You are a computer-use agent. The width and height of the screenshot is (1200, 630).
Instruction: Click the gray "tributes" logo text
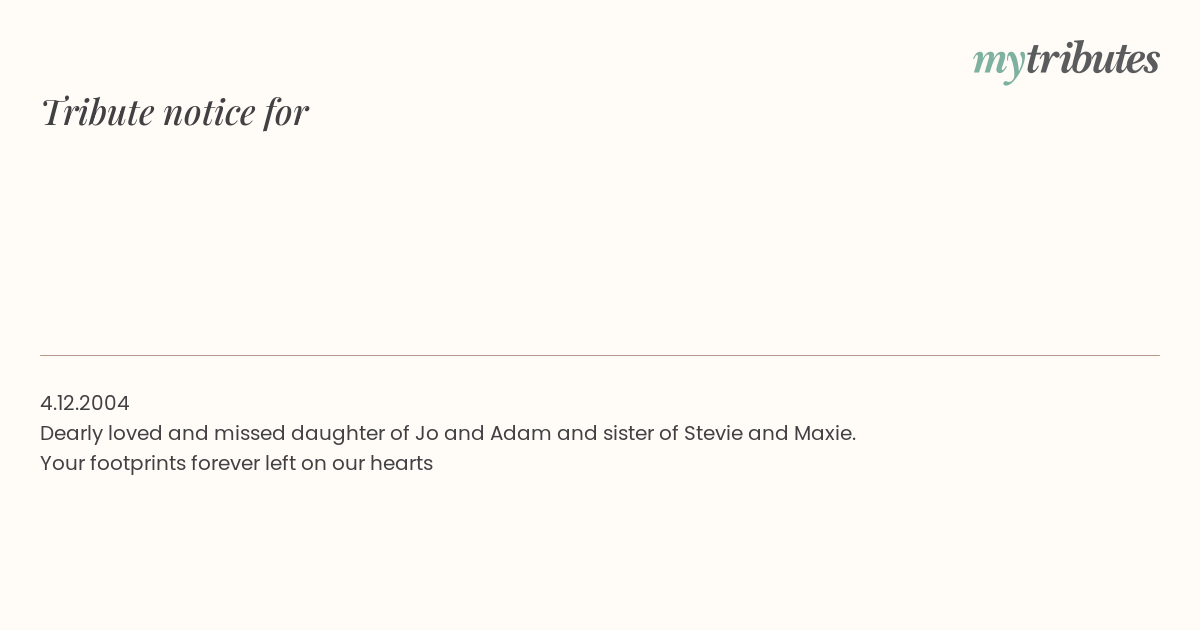(x=1092, y=59)
